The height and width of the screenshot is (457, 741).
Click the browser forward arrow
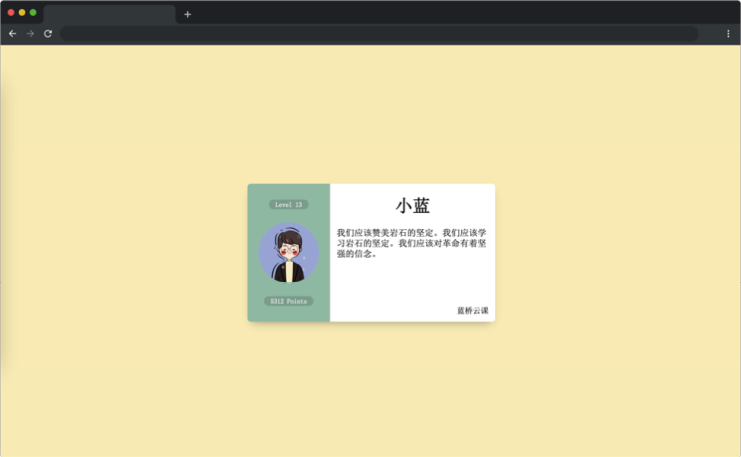click(x=30, y=33)
